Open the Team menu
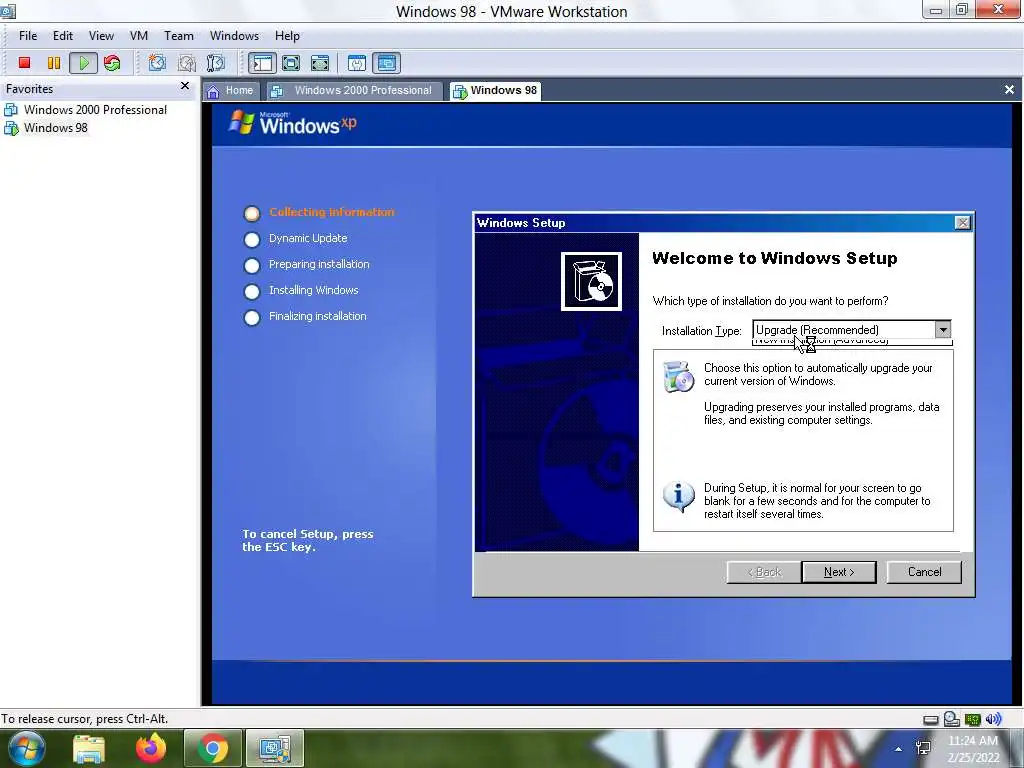Viewport: 1024px width, 768px height. click(178, 36)
